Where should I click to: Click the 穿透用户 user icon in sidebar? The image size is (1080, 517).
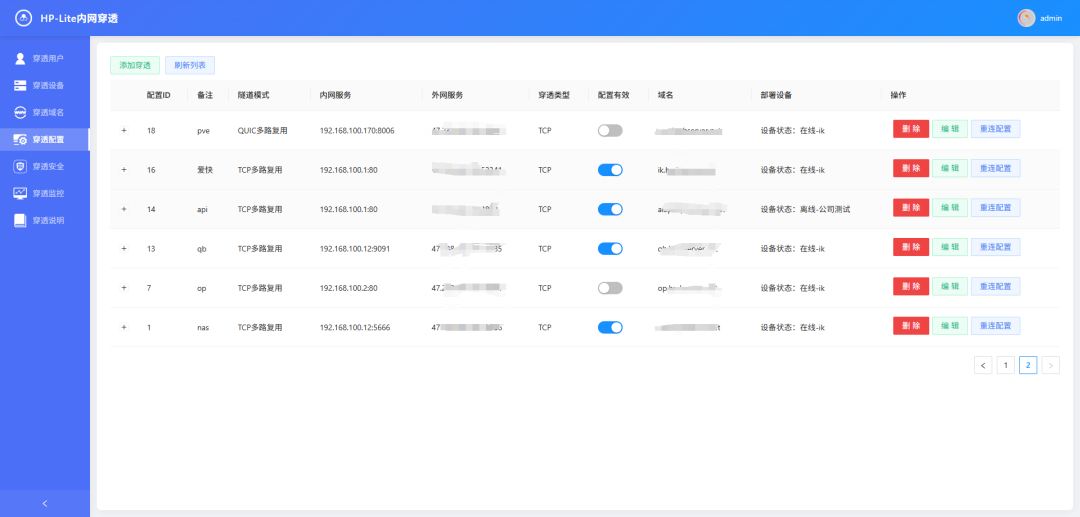(x=20, y=58)
